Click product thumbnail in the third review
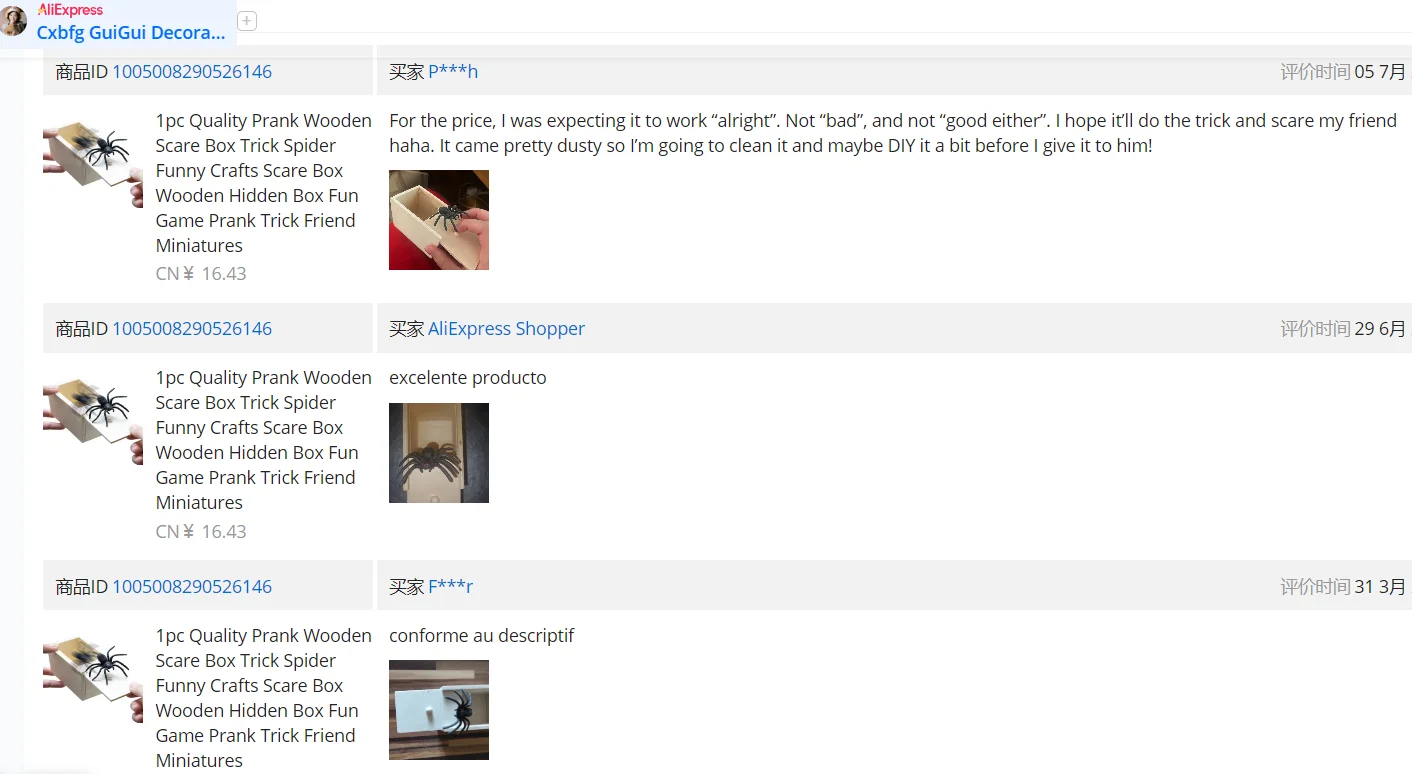Viewport: 1412px width, 774px height. [93, 680]
